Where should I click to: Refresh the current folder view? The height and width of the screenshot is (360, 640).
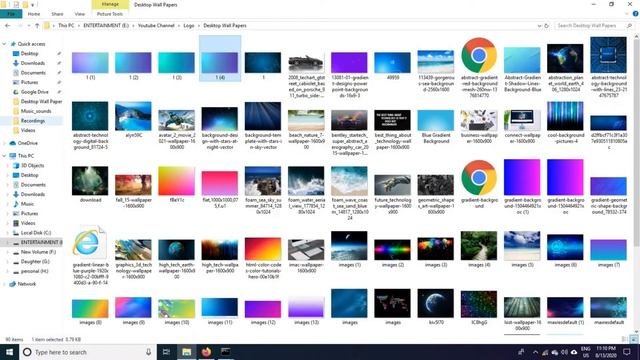547,25
